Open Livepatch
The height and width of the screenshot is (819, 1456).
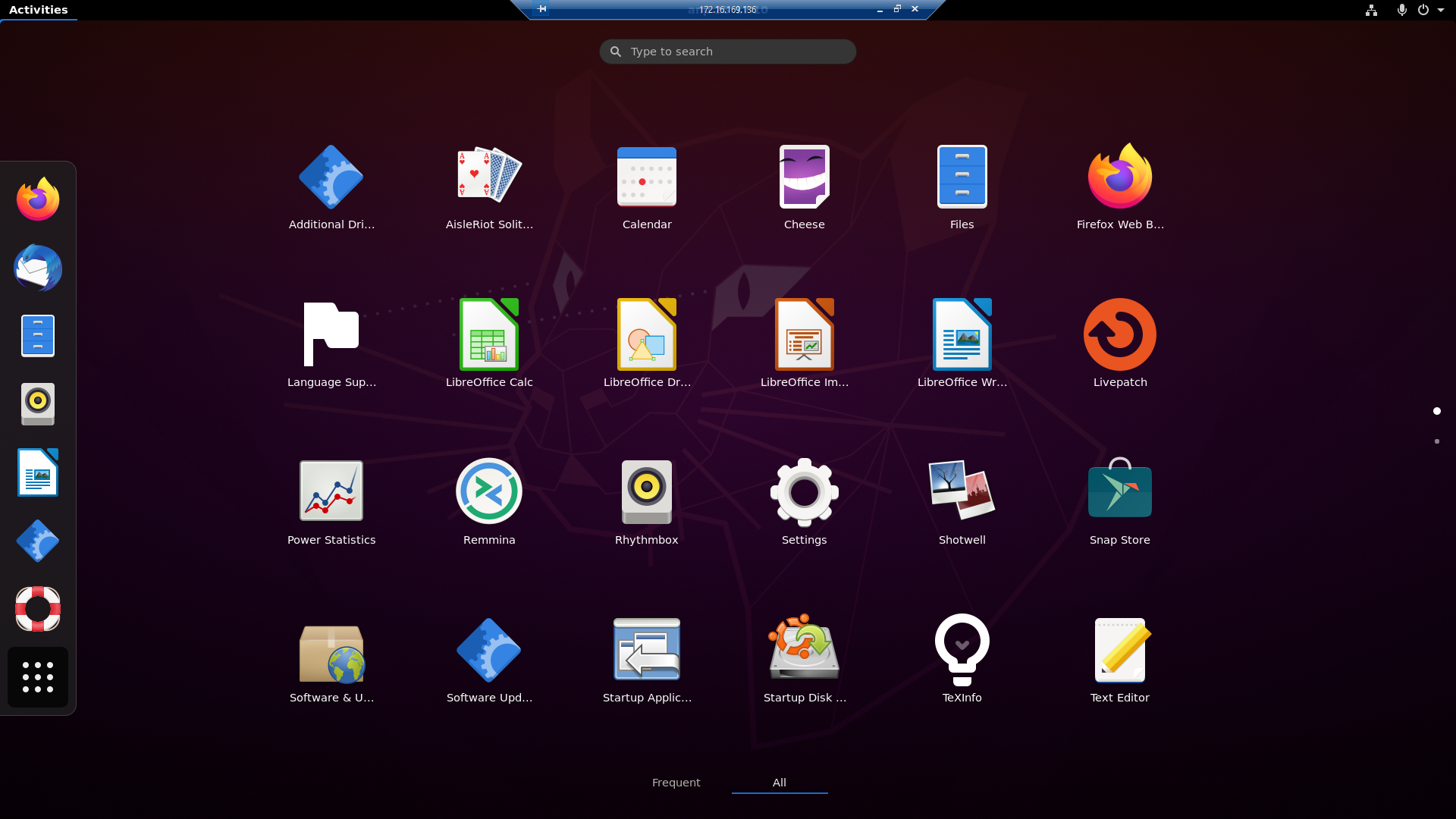point(1120,345)
